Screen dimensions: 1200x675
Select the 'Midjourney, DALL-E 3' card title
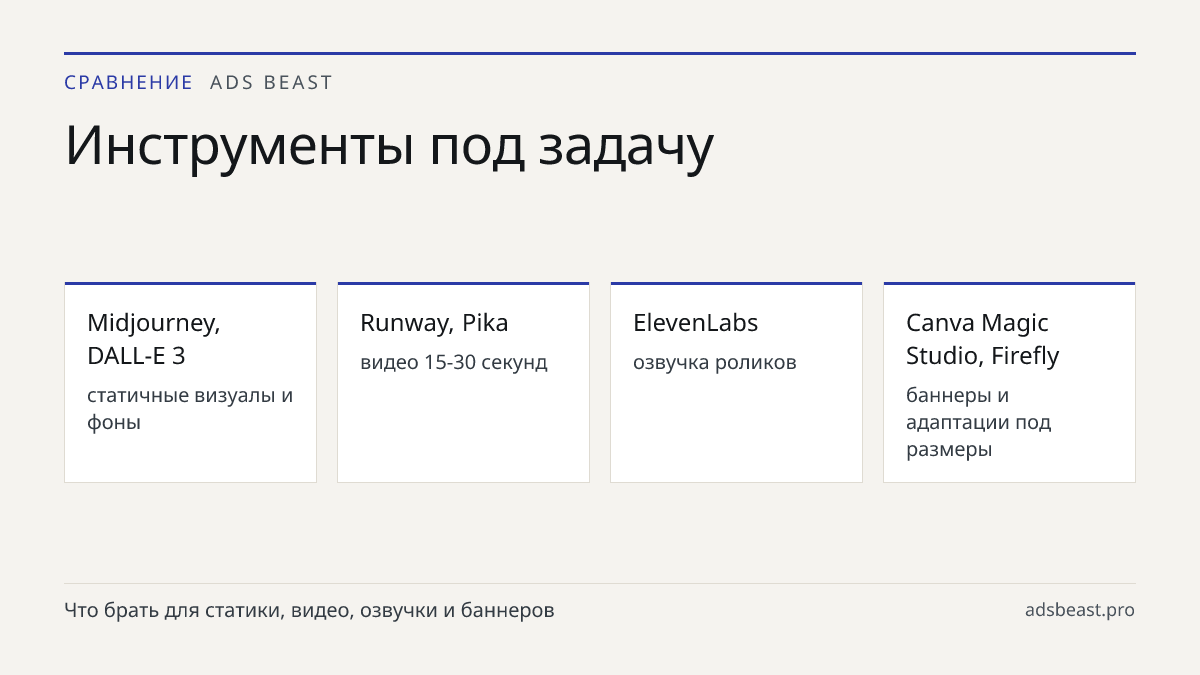[x=154, y=339]
